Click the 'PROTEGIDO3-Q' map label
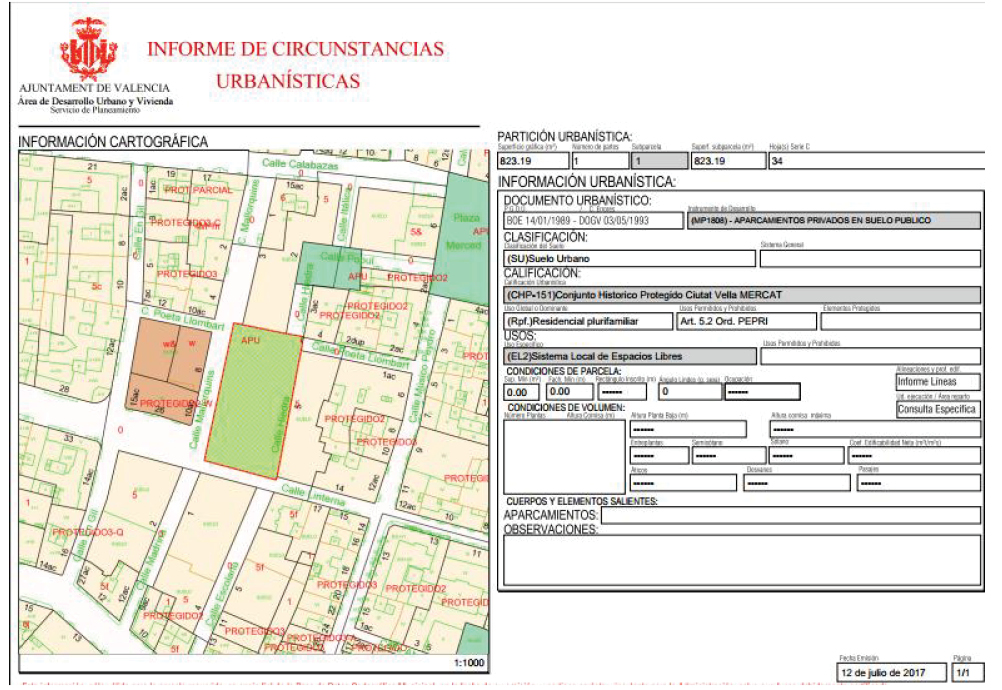The image size is (1002, 690). click(88, 532)
